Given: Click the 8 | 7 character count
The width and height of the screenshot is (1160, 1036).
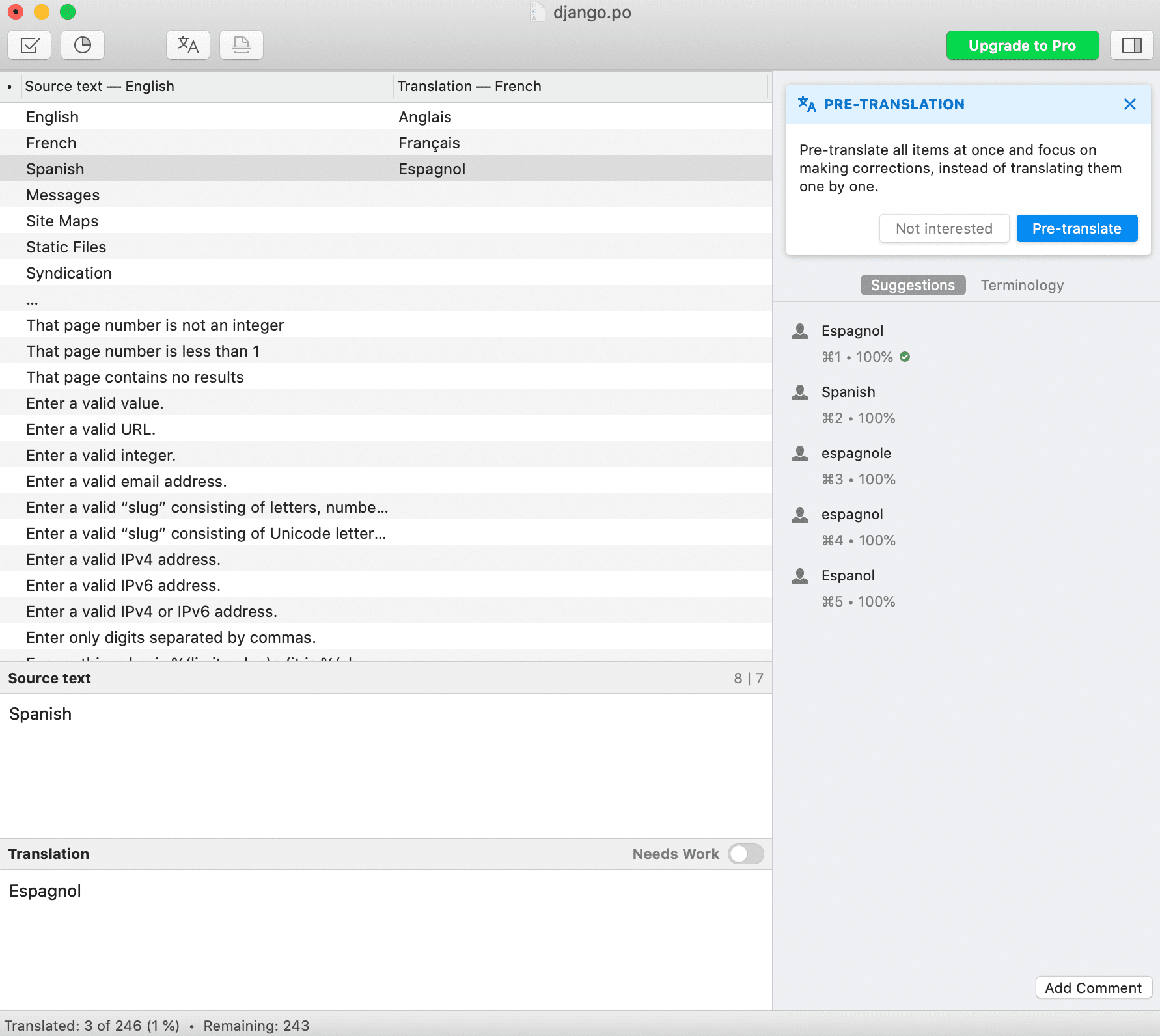Looking at the screenshot, I should [749, 678].
